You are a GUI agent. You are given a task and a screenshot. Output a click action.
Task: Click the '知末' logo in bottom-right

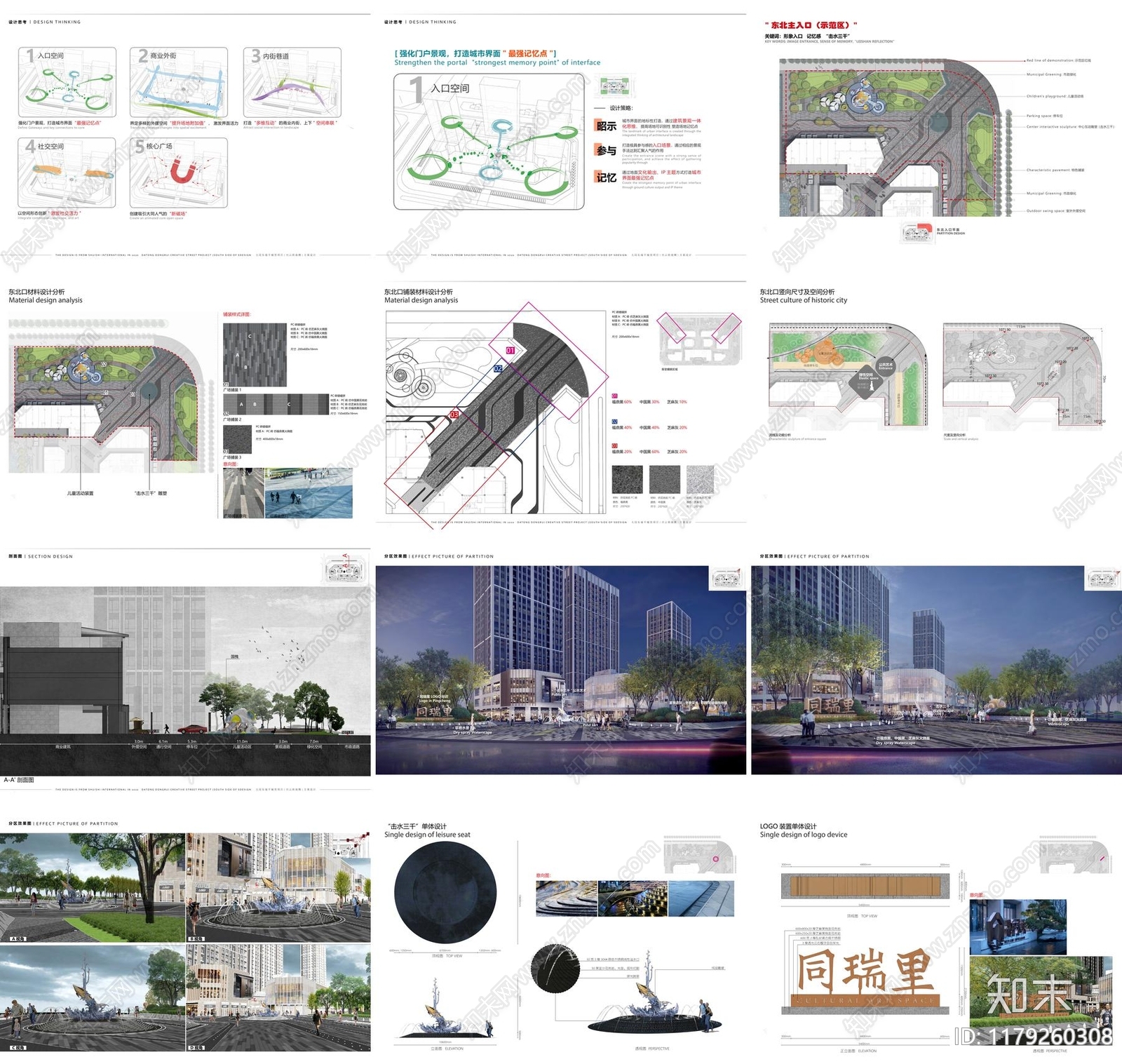click(1029, 995)
